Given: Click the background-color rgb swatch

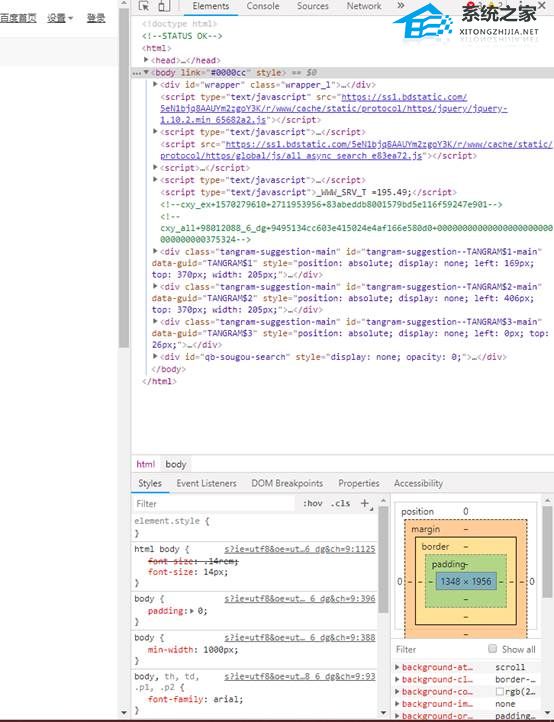Looking at the screenshot, I should [499, 692].
